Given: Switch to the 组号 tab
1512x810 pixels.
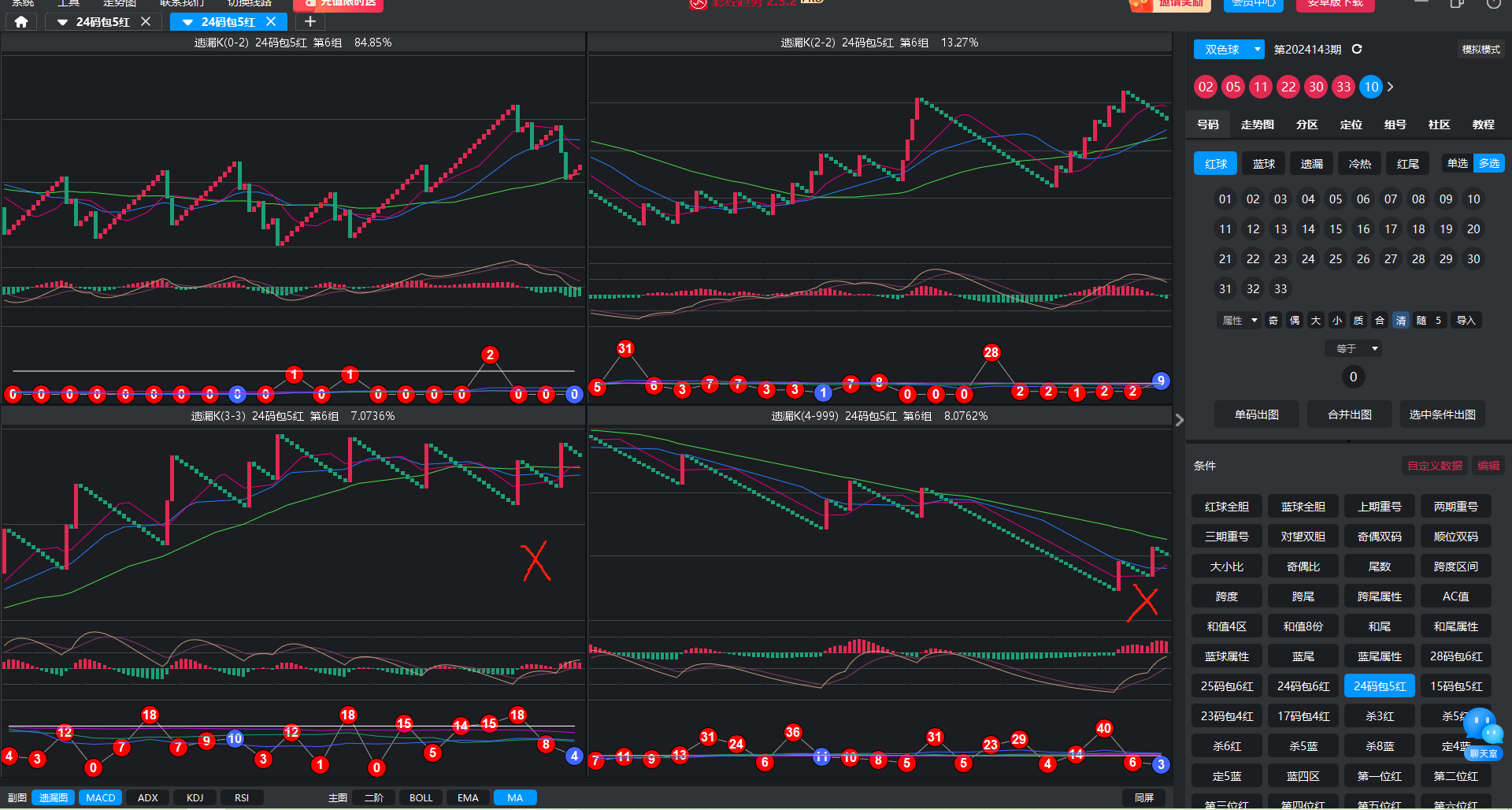Looking at the screenshot, I should [x=1395, y=124].
